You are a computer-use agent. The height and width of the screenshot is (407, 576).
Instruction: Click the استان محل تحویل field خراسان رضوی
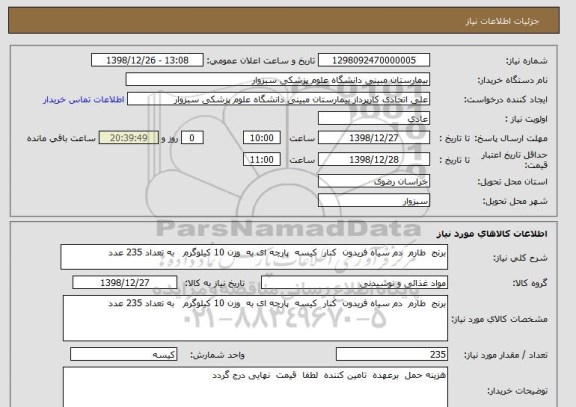tap(374, 181)
